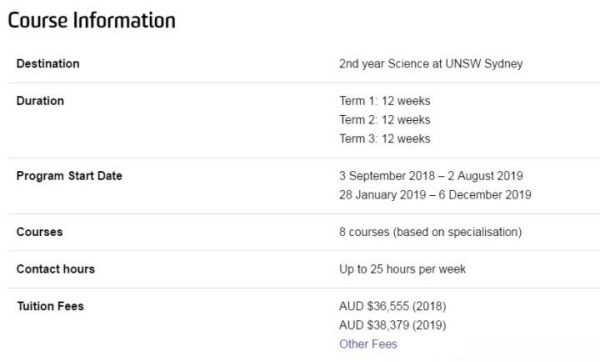Click the AUD $36,555 (2018) fee
Viewport: 600px width, 362px height.
(393, 306)
